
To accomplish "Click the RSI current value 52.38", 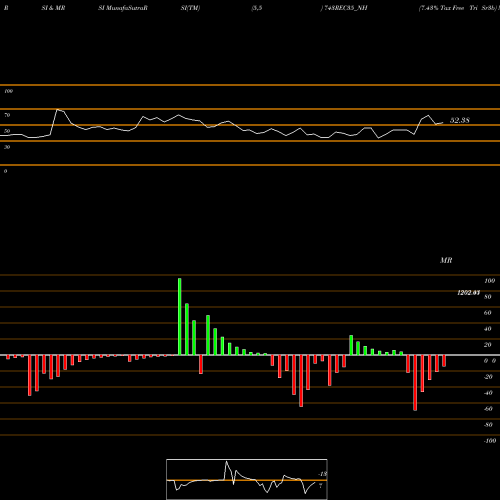I will (x=460, y=120).
